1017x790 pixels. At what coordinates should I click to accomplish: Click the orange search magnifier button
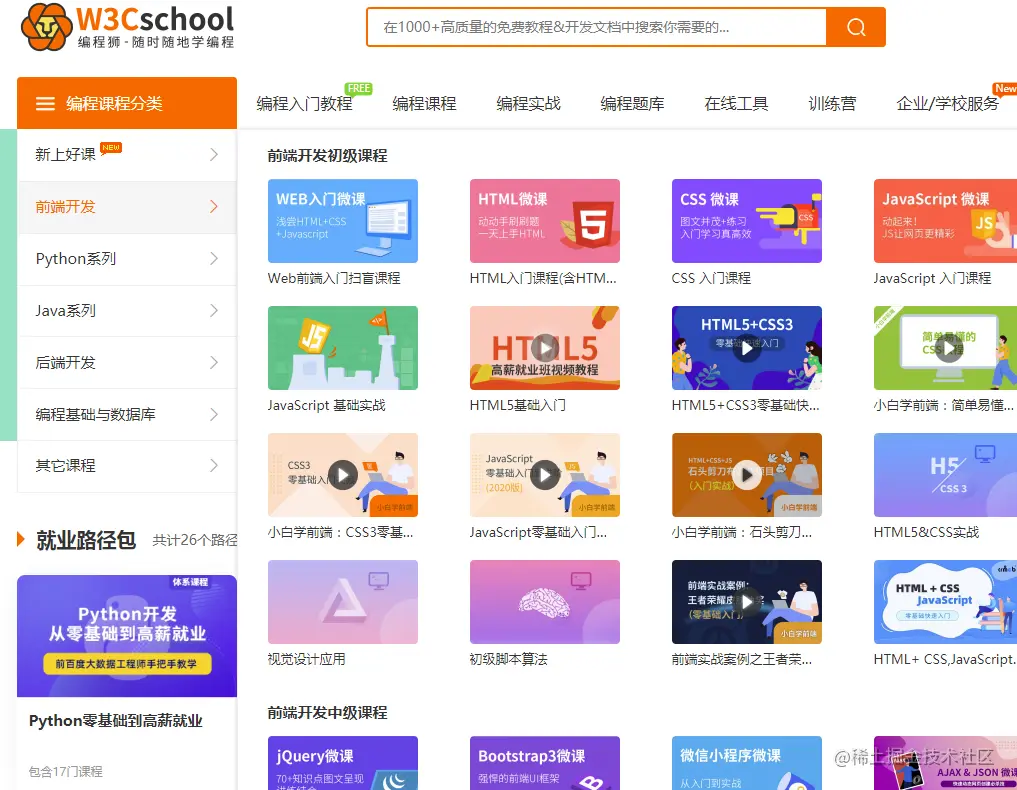[855, 27]
